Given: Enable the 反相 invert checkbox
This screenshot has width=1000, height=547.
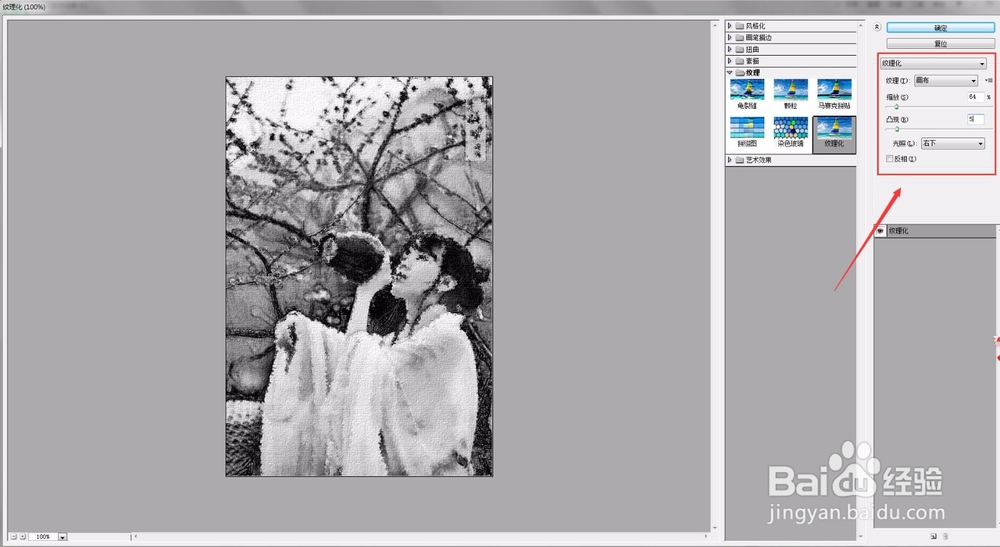Looking at the screenshot, I should point(889,159).
